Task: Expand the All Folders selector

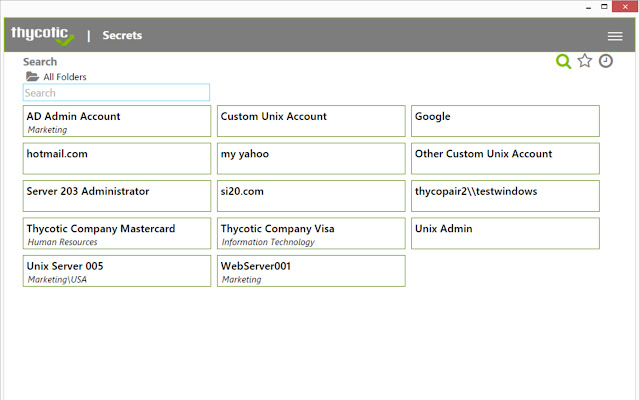Action: tap(65, 77)
